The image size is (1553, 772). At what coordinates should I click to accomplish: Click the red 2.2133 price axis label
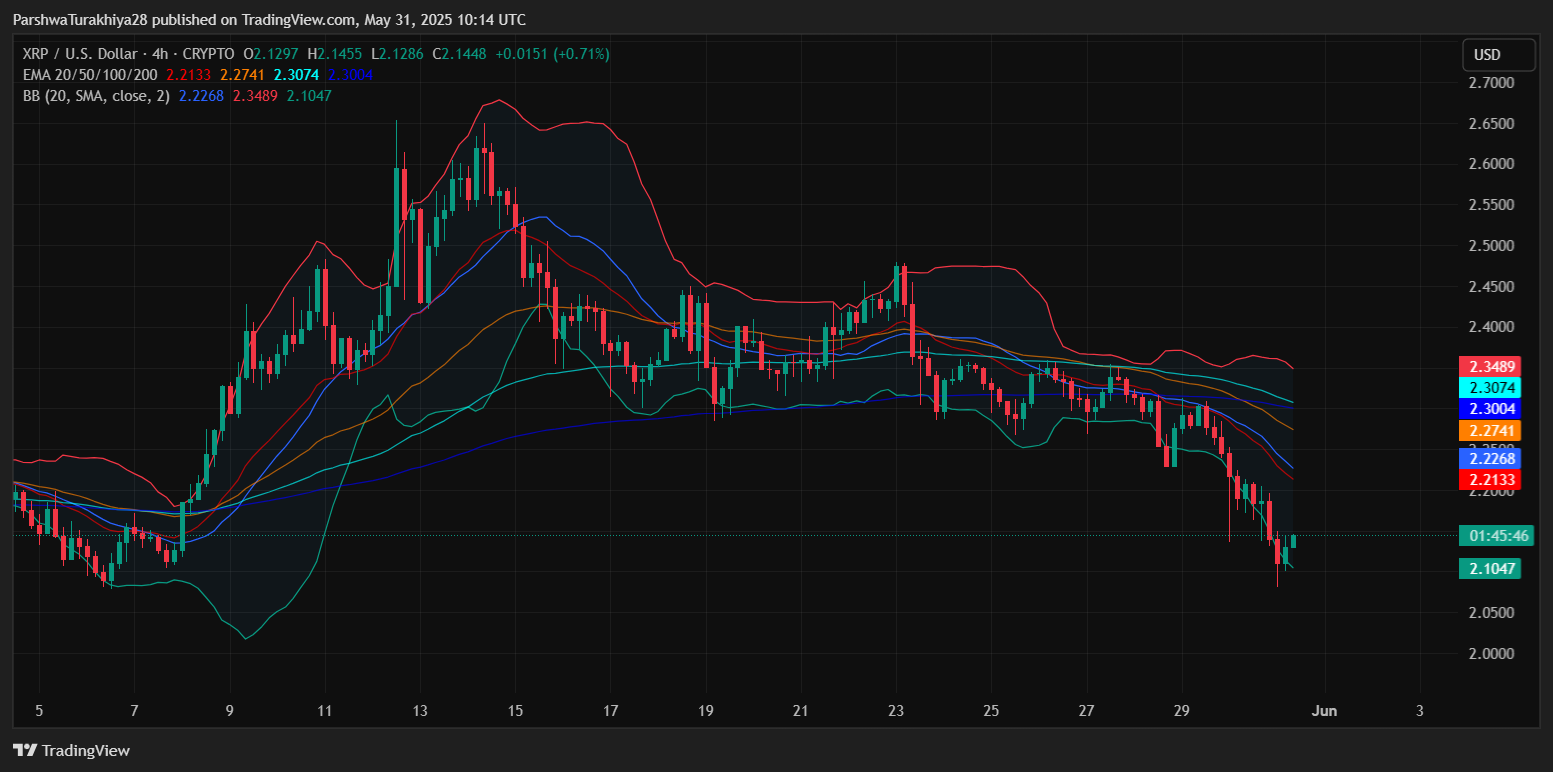coord(1489,480)
